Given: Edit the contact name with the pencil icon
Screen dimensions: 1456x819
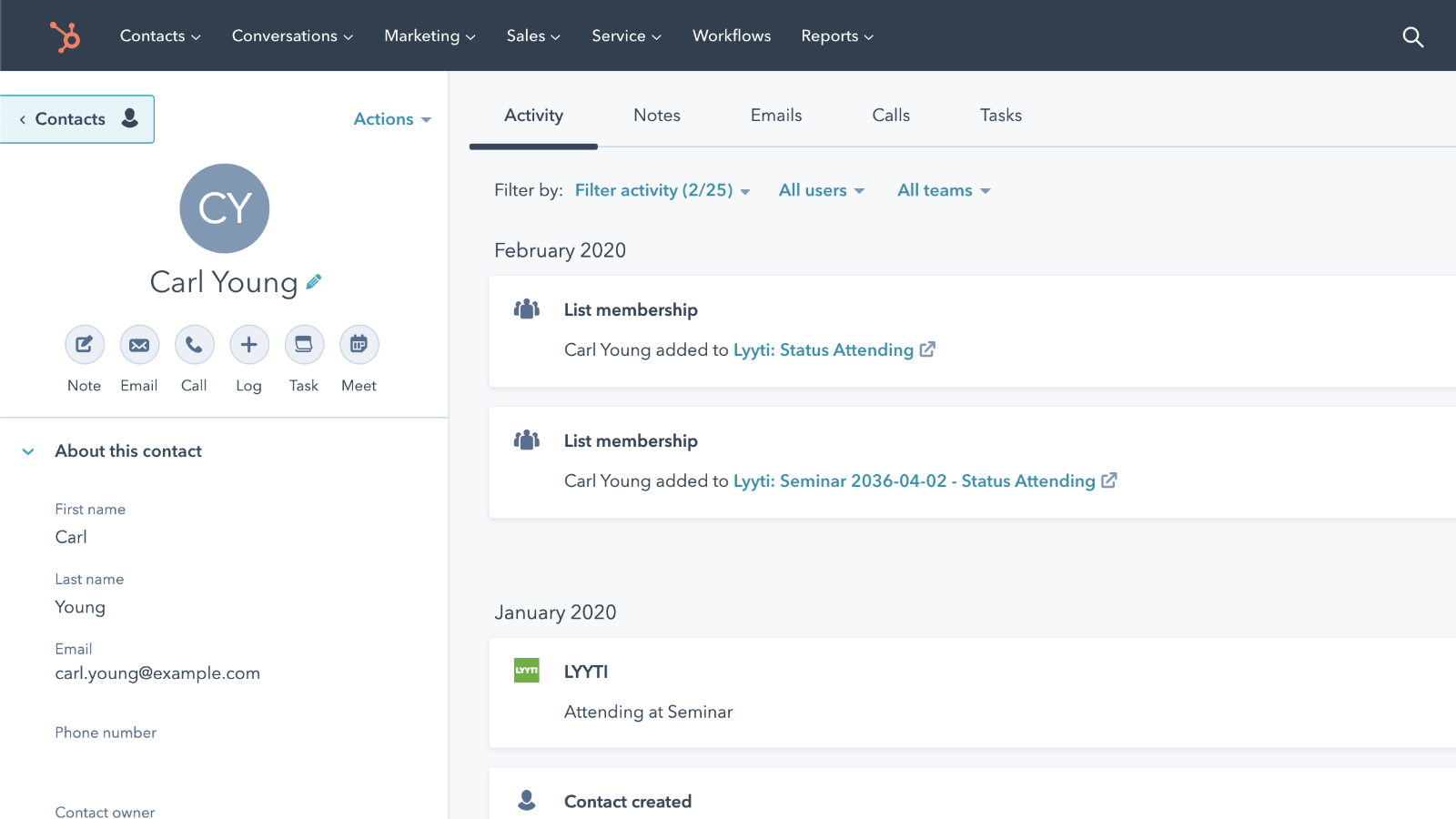Looking at the screenshot, I should [313, 282].
